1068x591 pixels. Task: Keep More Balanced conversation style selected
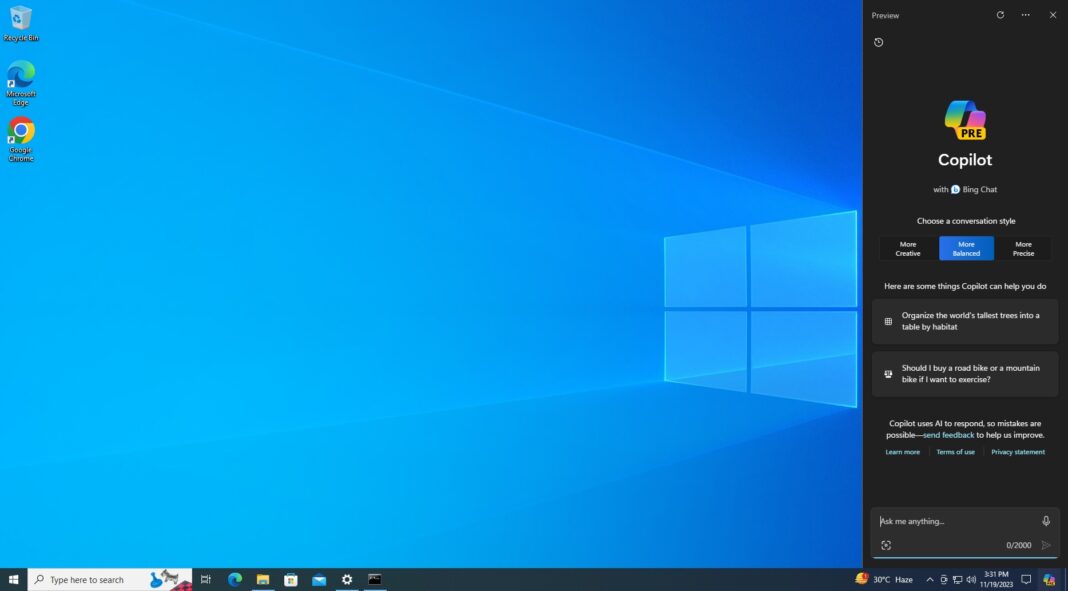click(x=965, y=248)
